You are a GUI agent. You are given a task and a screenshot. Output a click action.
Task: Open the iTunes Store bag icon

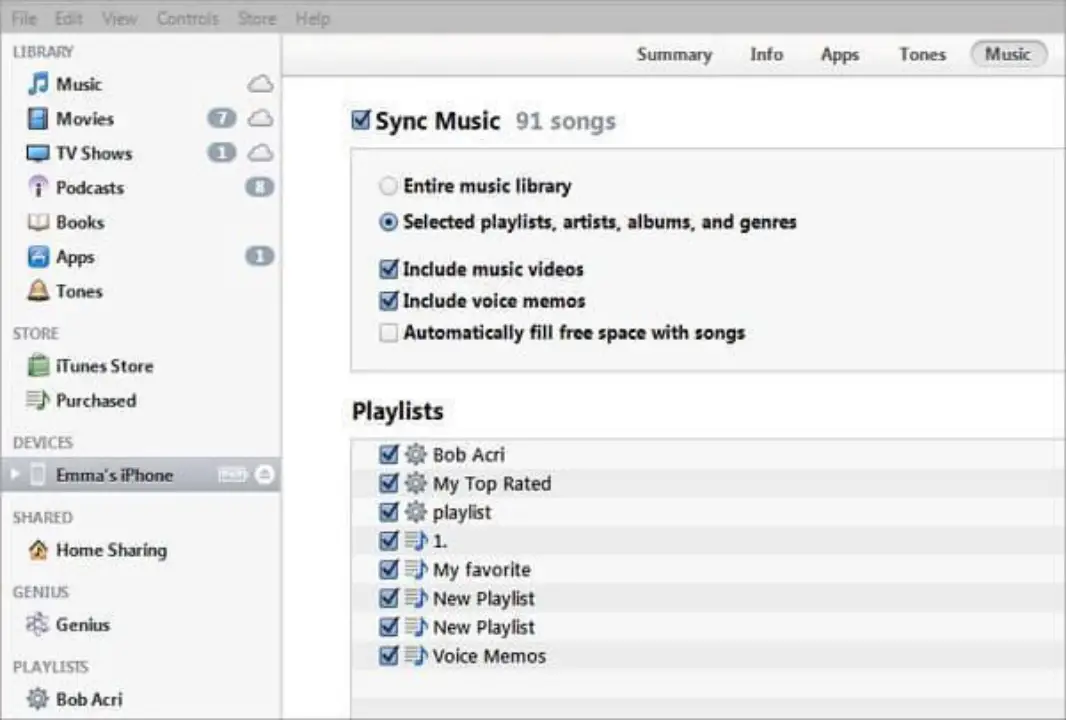point(38,366)
